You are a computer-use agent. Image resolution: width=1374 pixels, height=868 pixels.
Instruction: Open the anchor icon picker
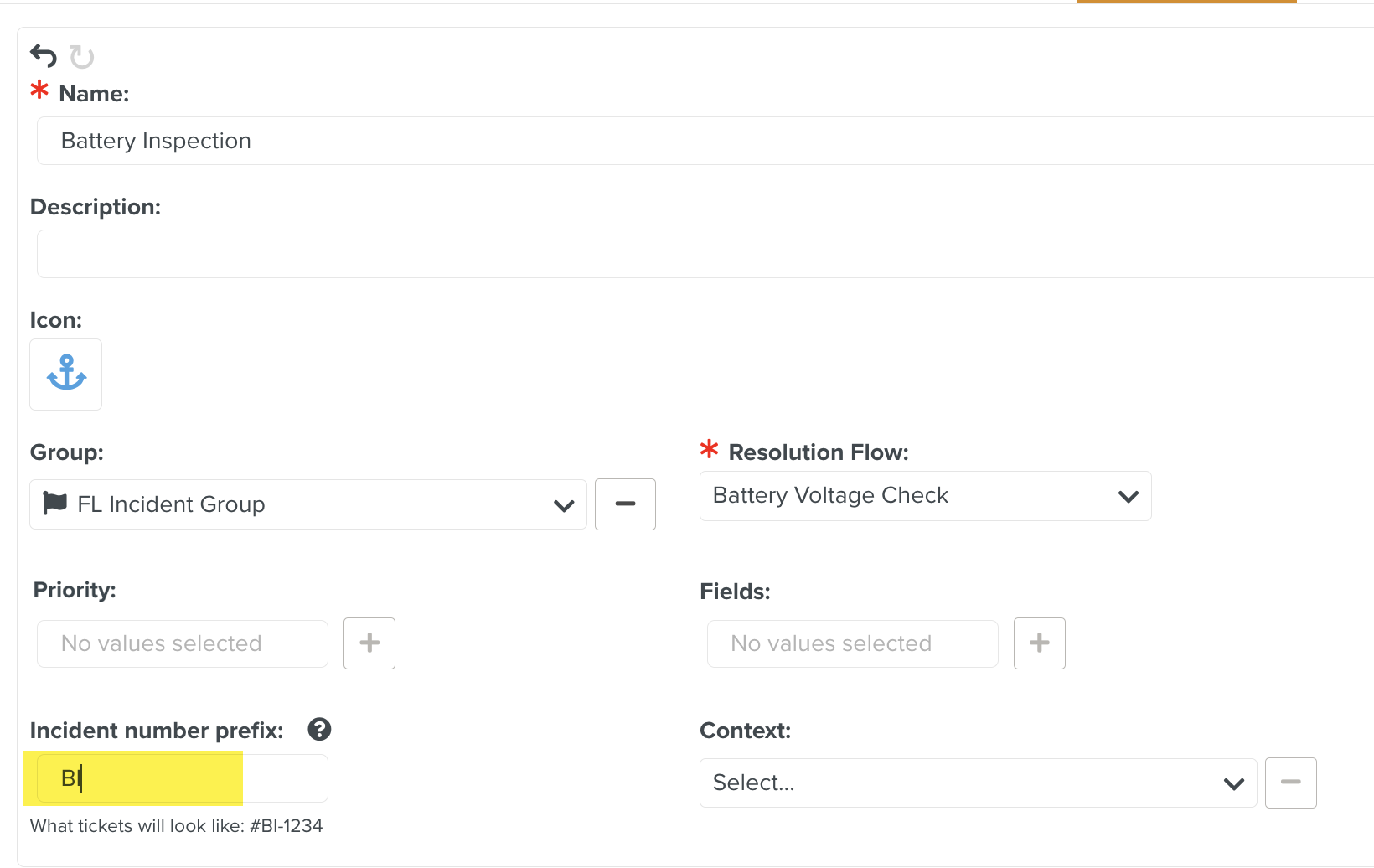point(66,375)
